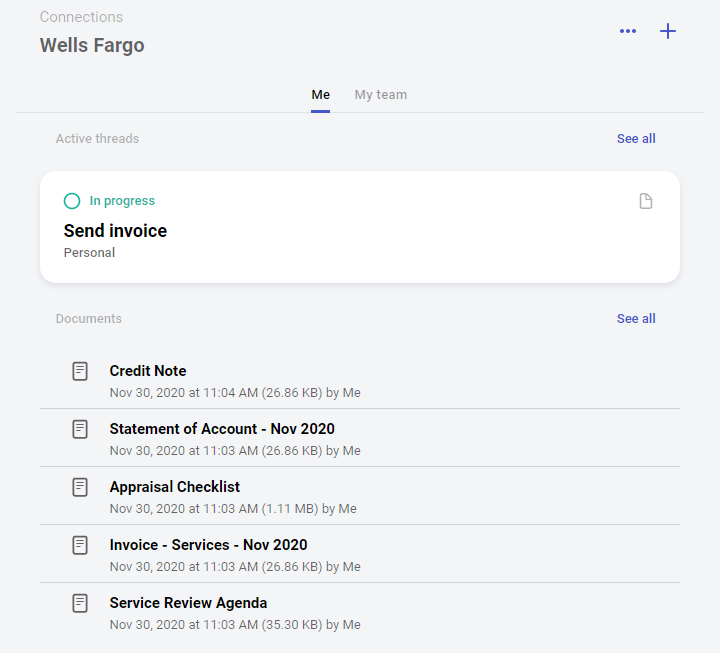The width and height of the screenshot is (720, 653).
Task: Click the 1.11 MB file details line
Action: pos(233,509)
